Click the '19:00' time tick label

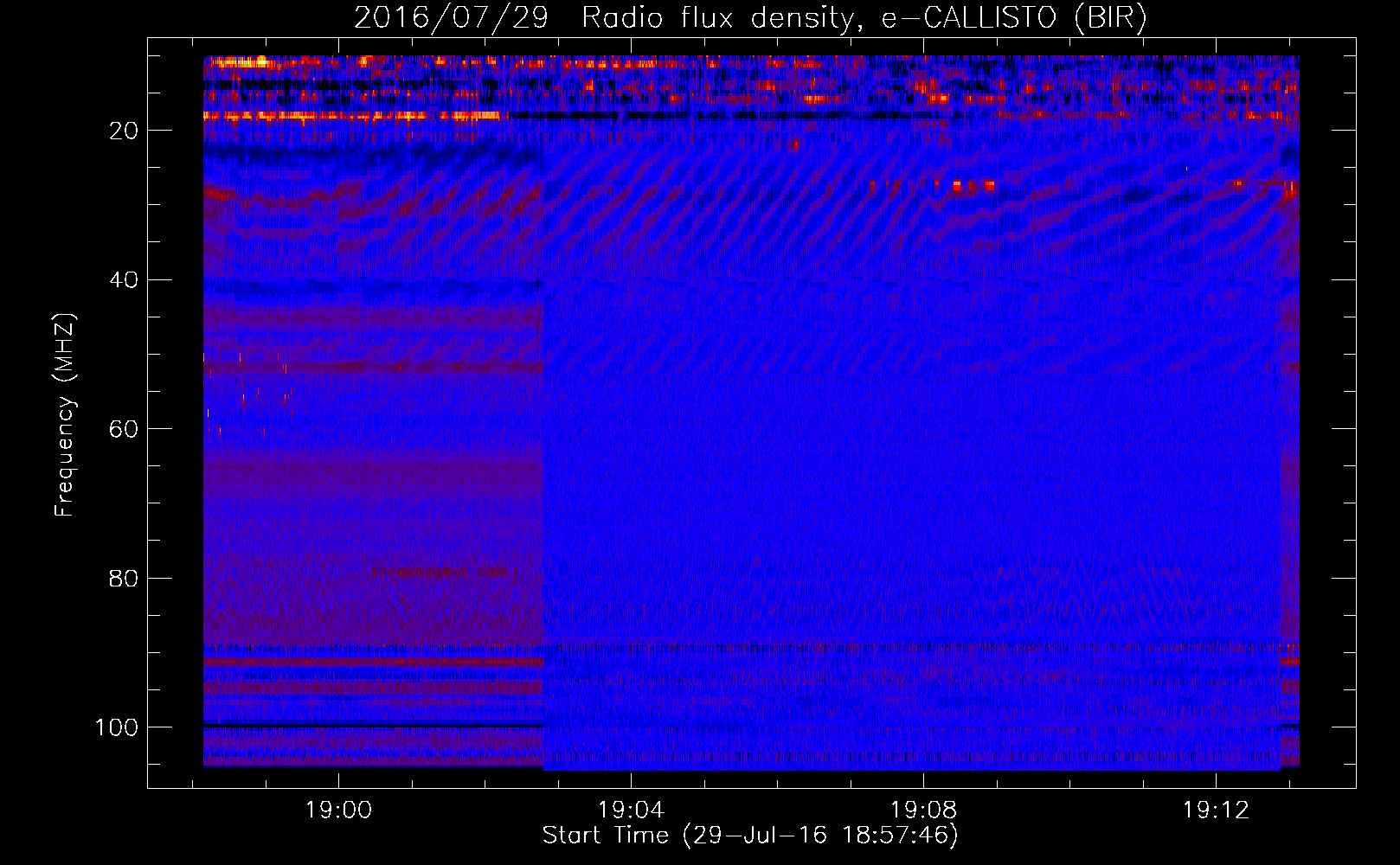[338, 811]
